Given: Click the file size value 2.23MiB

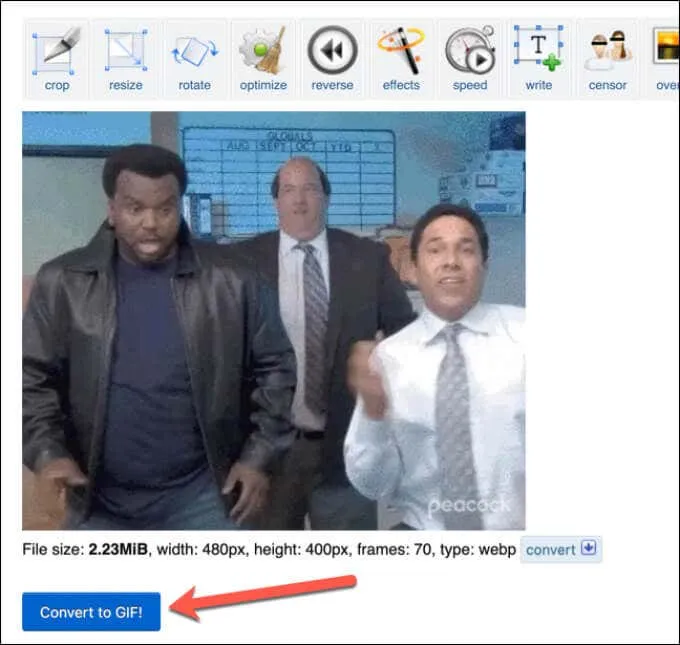Looking at the screenshot, I should pyautogui.click(x=118, y=550).
